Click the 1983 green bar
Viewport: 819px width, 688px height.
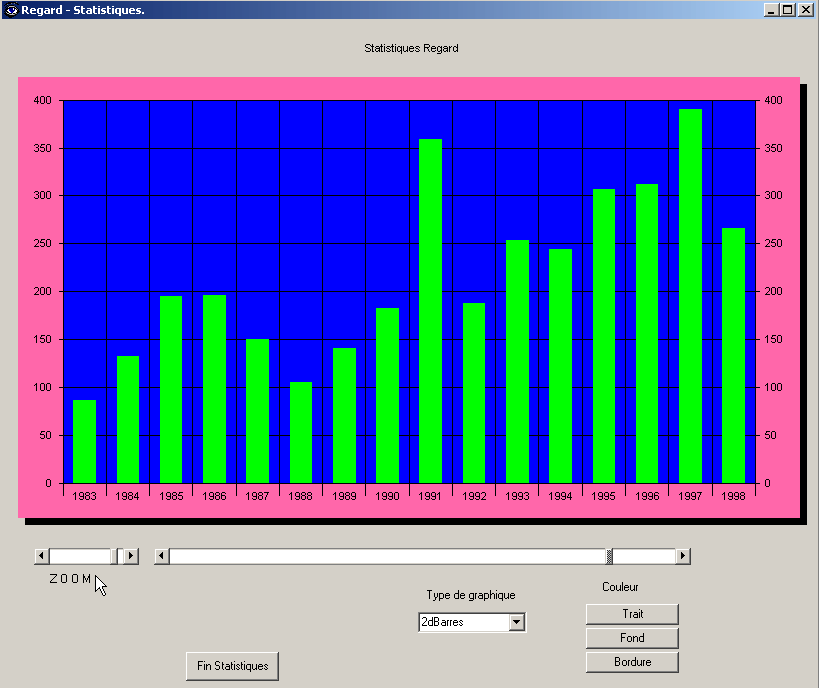[x=84, y=441]
